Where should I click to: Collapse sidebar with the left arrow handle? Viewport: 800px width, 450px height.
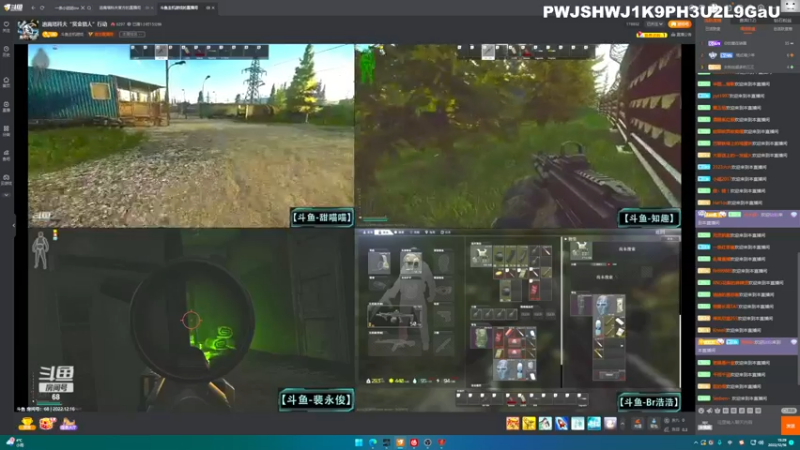coord(14,225)
